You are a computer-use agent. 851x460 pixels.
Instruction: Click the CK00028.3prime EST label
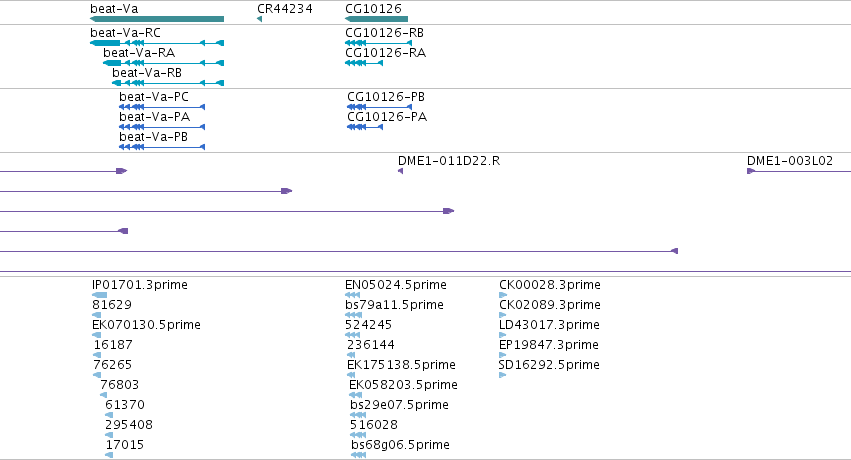click(550, 285)
